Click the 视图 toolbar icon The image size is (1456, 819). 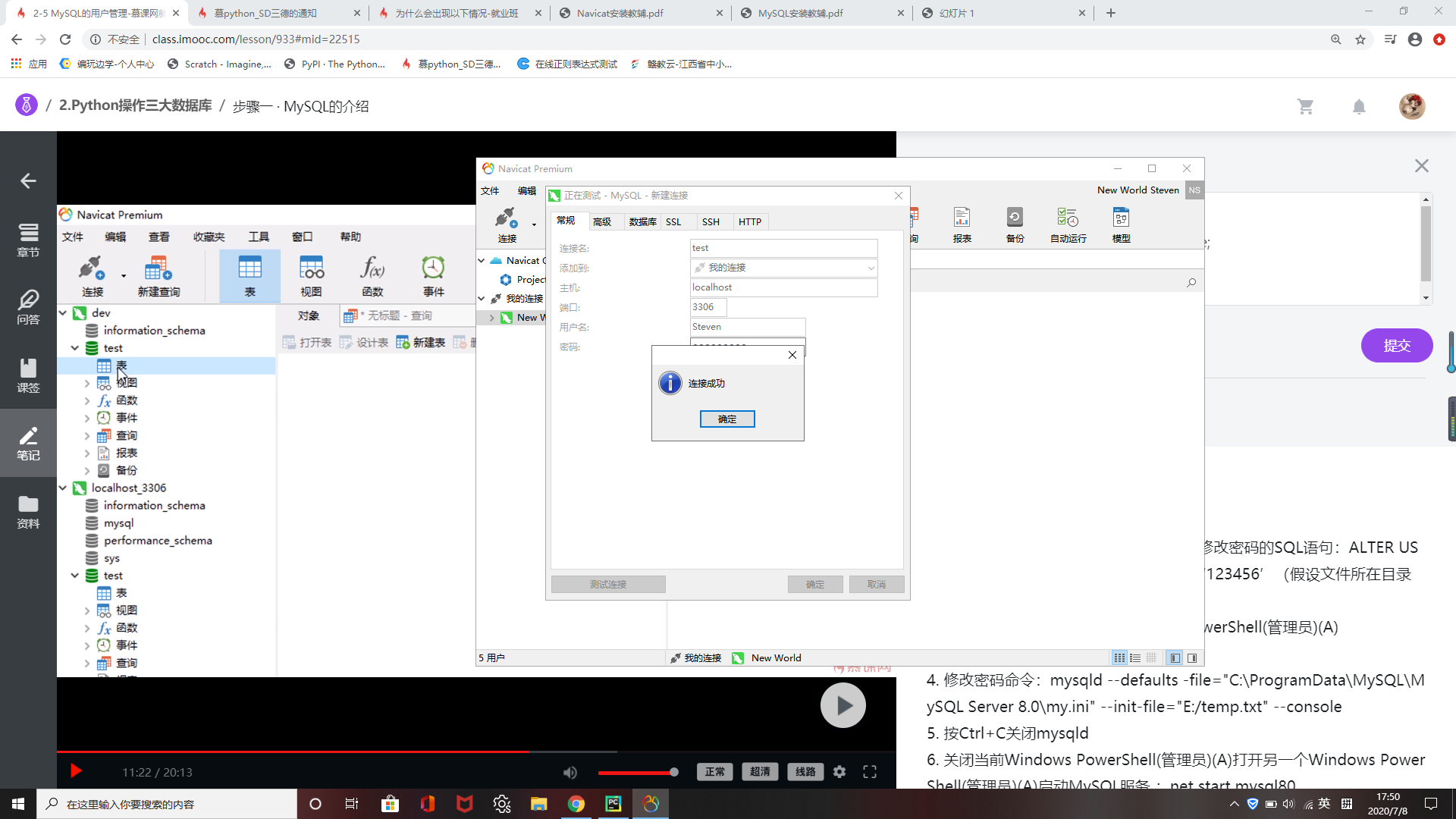(311, 276)
